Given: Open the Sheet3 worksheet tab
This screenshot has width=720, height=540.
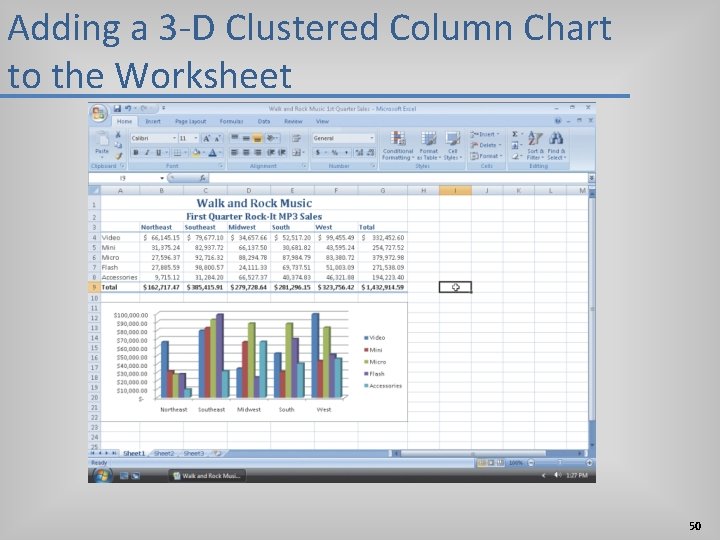Looking at the screenshot, I should click(194, 453).
